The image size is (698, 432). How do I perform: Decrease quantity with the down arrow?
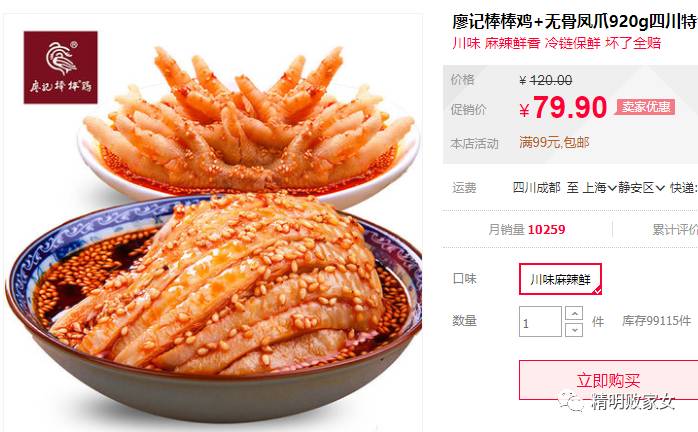point(574,330)
